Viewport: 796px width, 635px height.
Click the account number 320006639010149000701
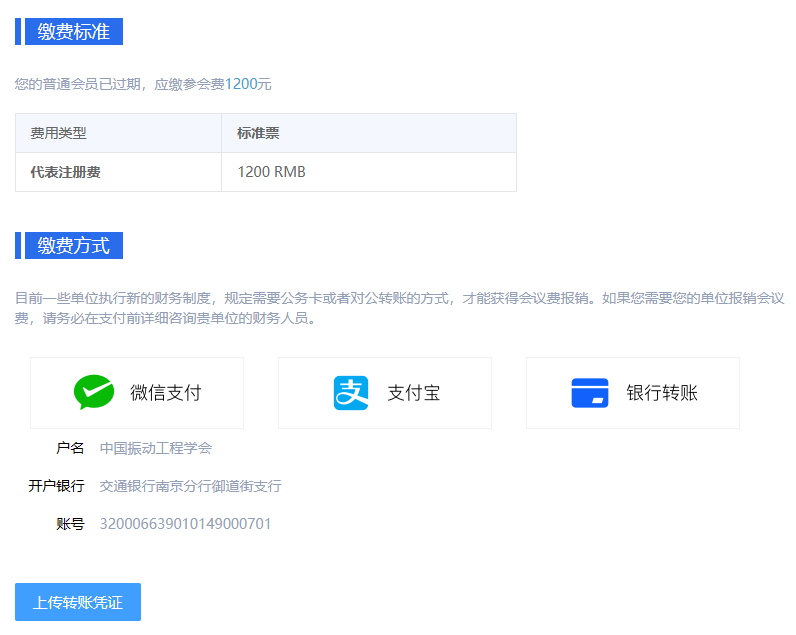point(185,524)
